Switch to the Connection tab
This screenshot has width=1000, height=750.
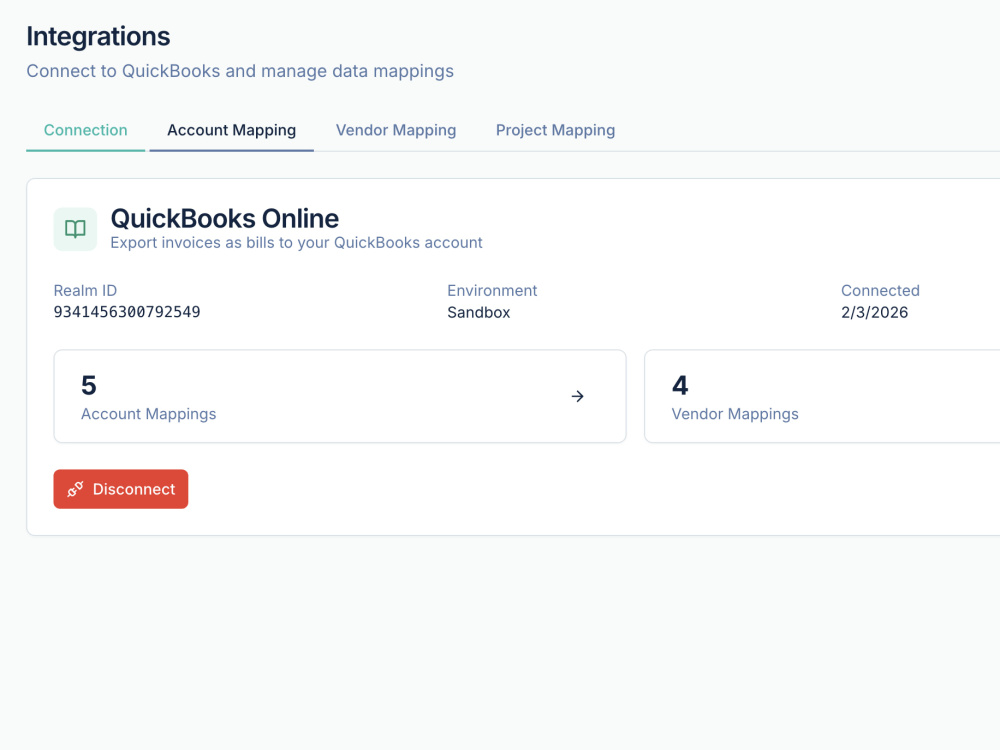pyautogui.click(x=85, y=130)
